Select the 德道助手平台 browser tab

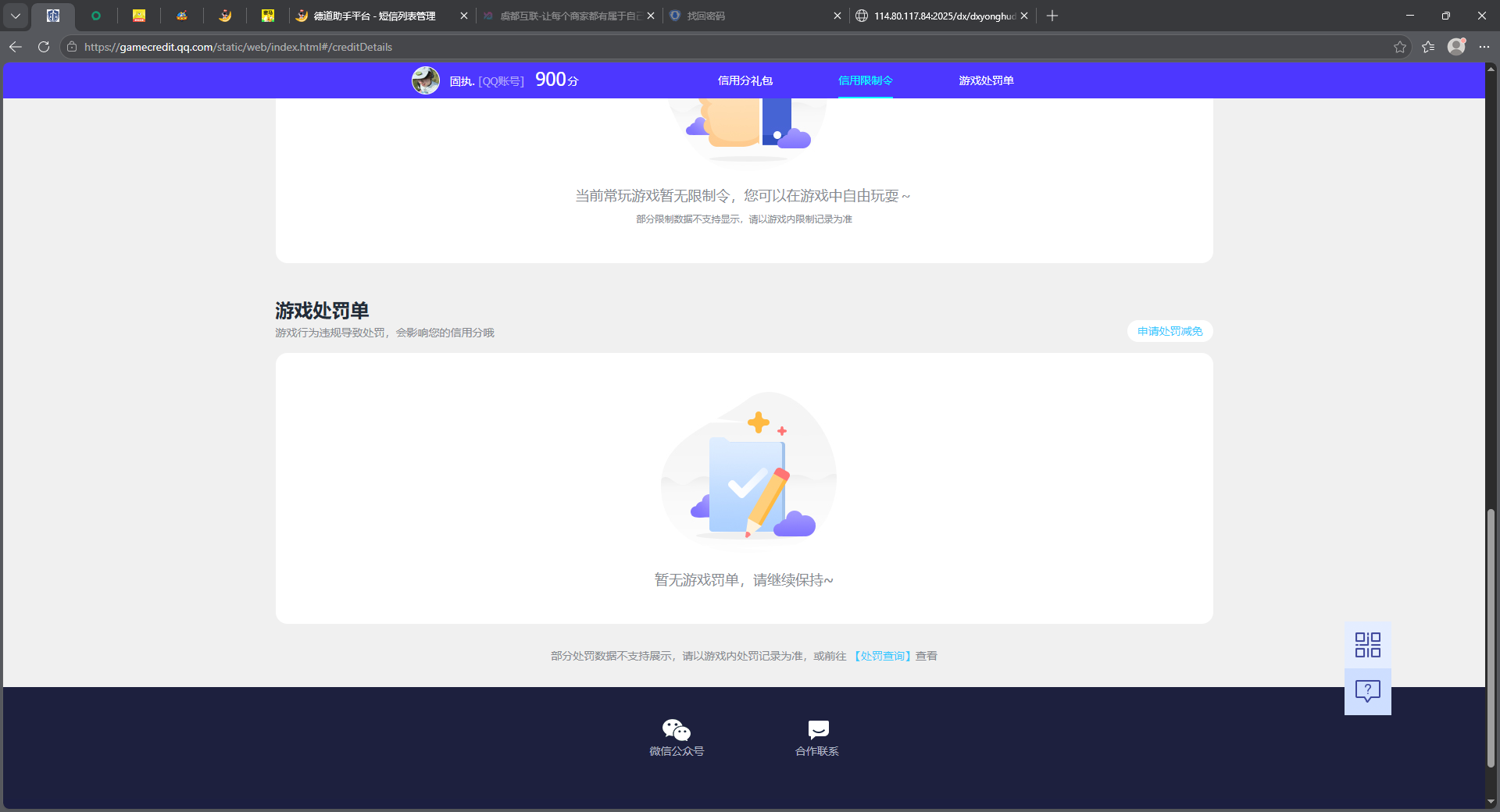click(367, 16)
